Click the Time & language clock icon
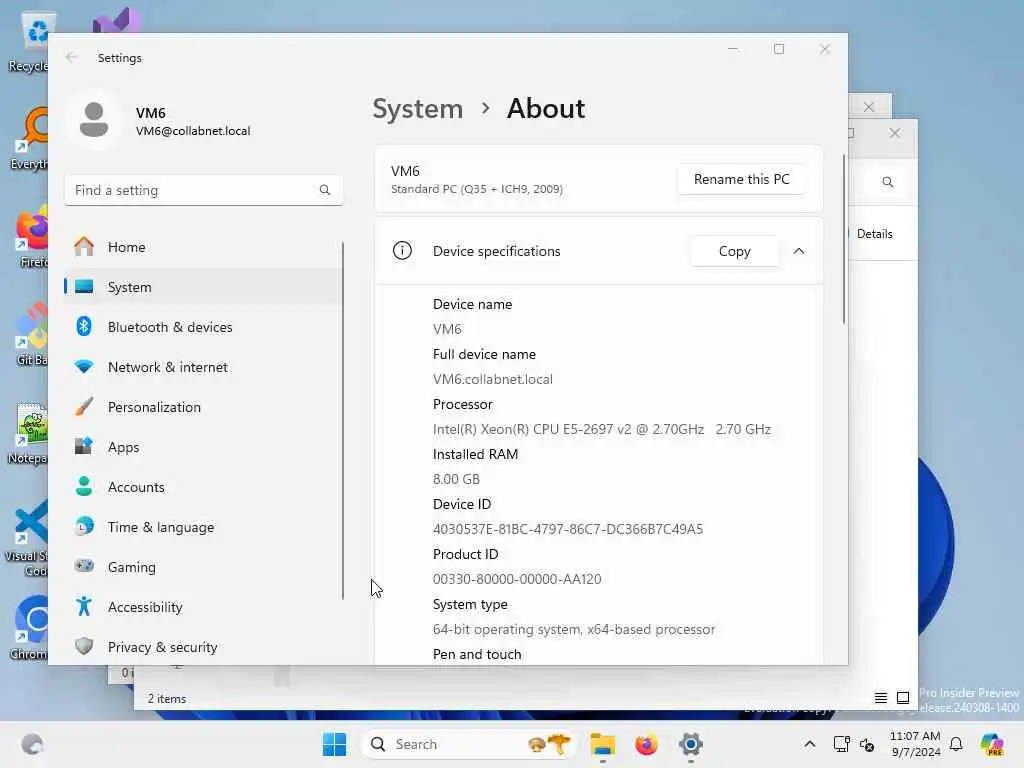The height and width of the screenshot is (768, 1024). pyautogui.click(x=84, y=526)
